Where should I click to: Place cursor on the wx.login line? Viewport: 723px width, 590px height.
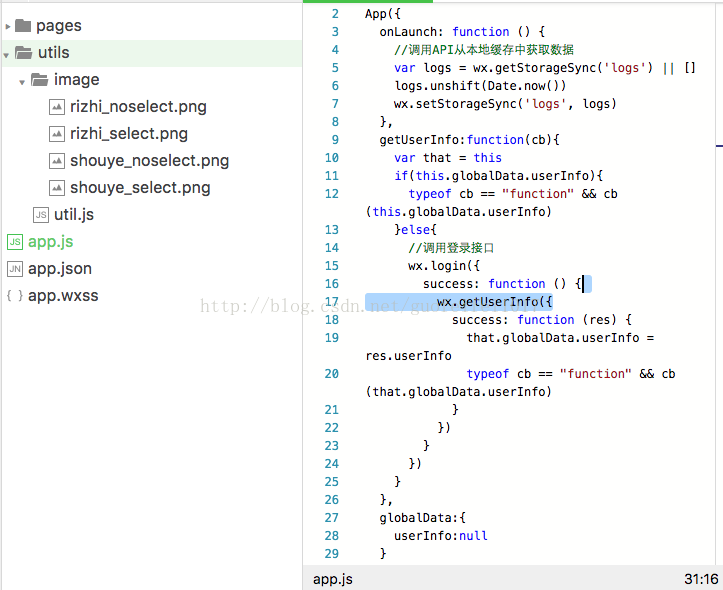444,266
